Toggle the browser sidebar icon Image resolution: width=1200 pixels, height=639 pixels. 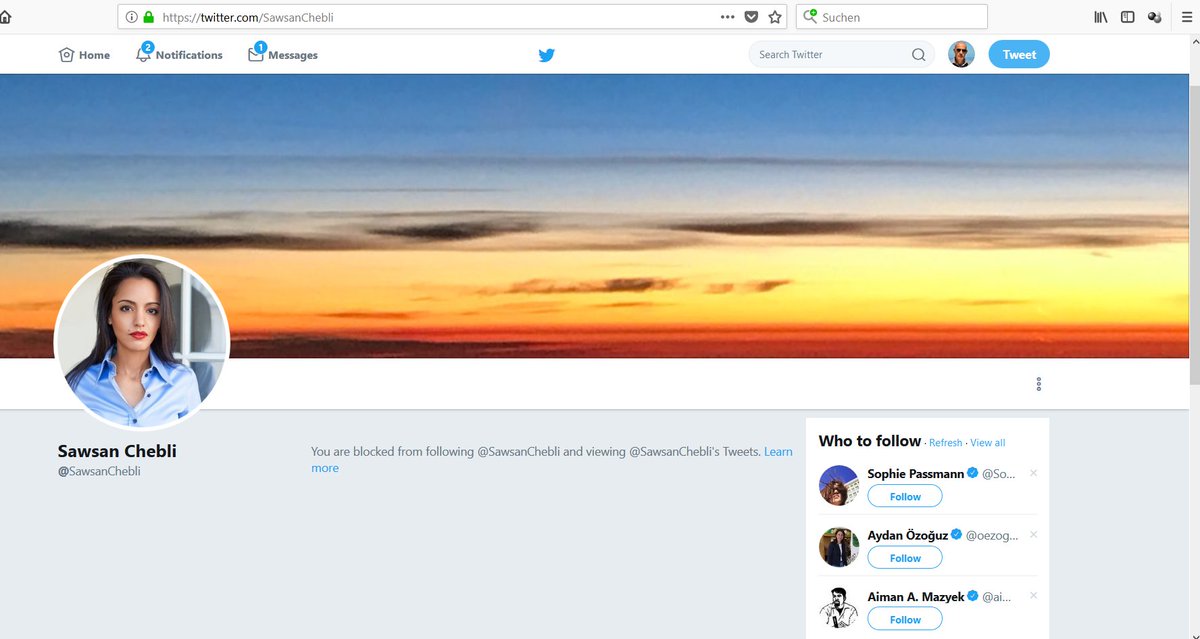pyautogui.click(x=1127, y=17)
